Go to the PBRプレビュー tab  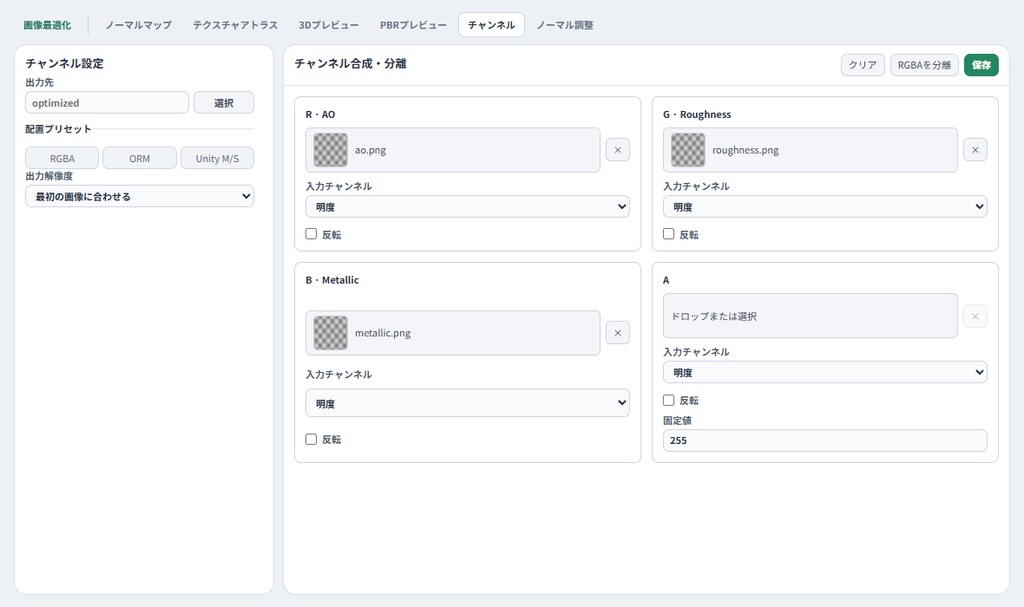(x=413, y=25)
